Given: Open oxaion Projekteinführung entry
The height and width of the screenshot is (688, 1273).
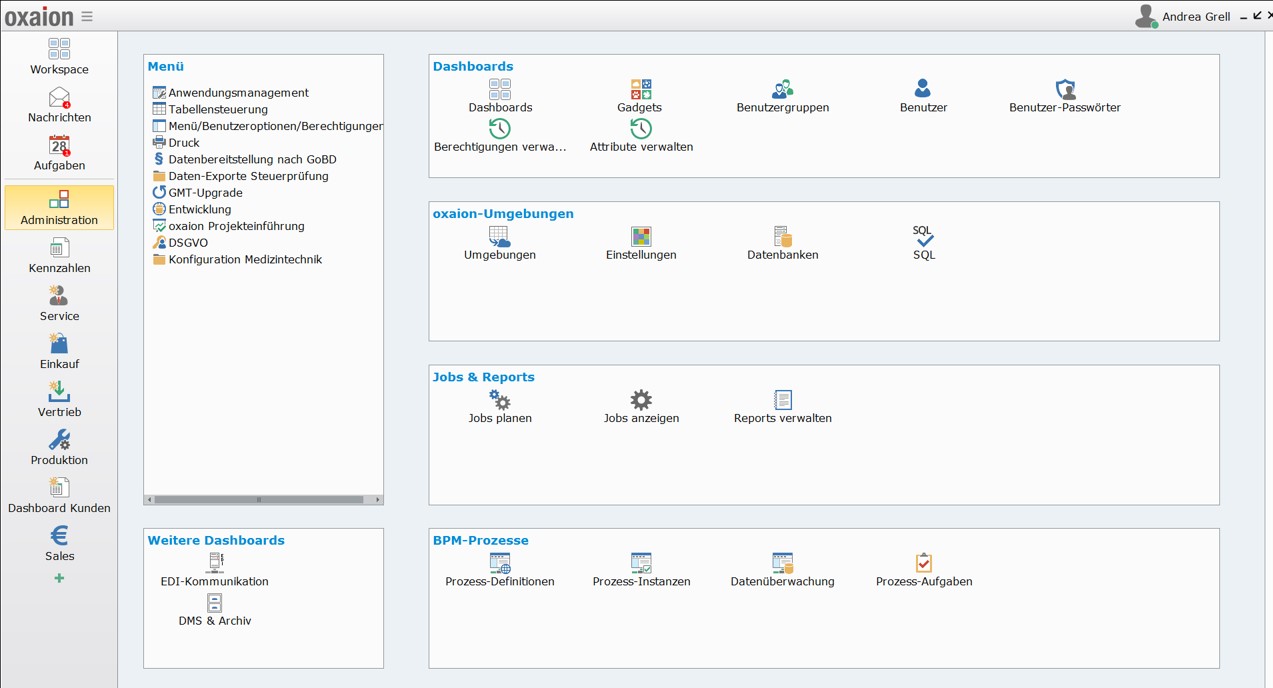Looking at the screenshot, I should (228, 226).
